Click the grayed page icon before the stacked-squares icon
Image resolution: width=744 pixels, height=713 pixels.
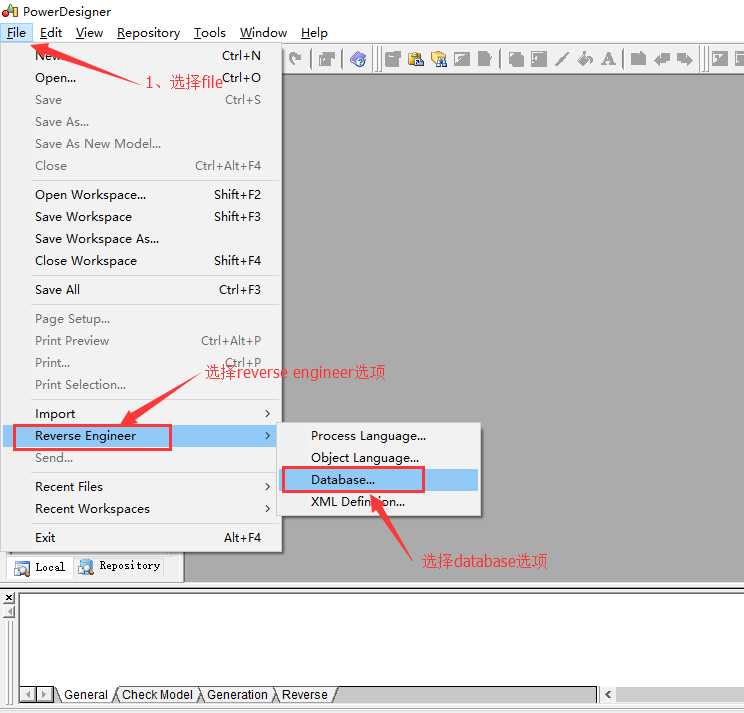tap(484, 59)
